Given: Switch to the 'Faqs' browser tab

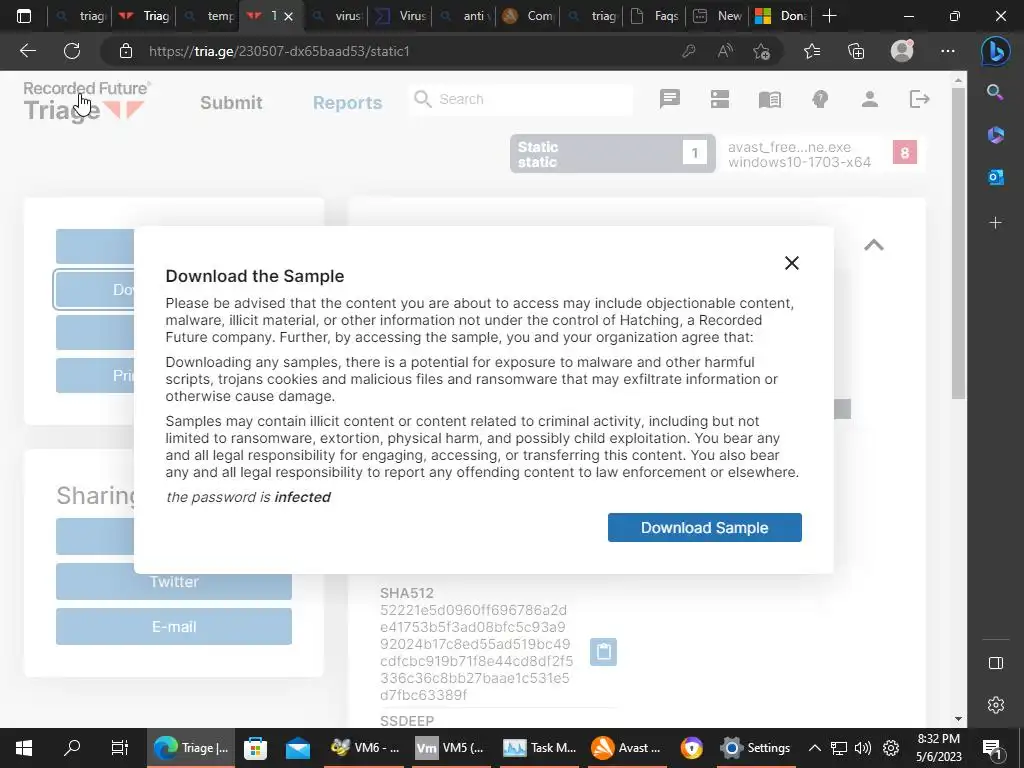Looking at the screenshot, I should pyautogui.click(x=655, y=16).
